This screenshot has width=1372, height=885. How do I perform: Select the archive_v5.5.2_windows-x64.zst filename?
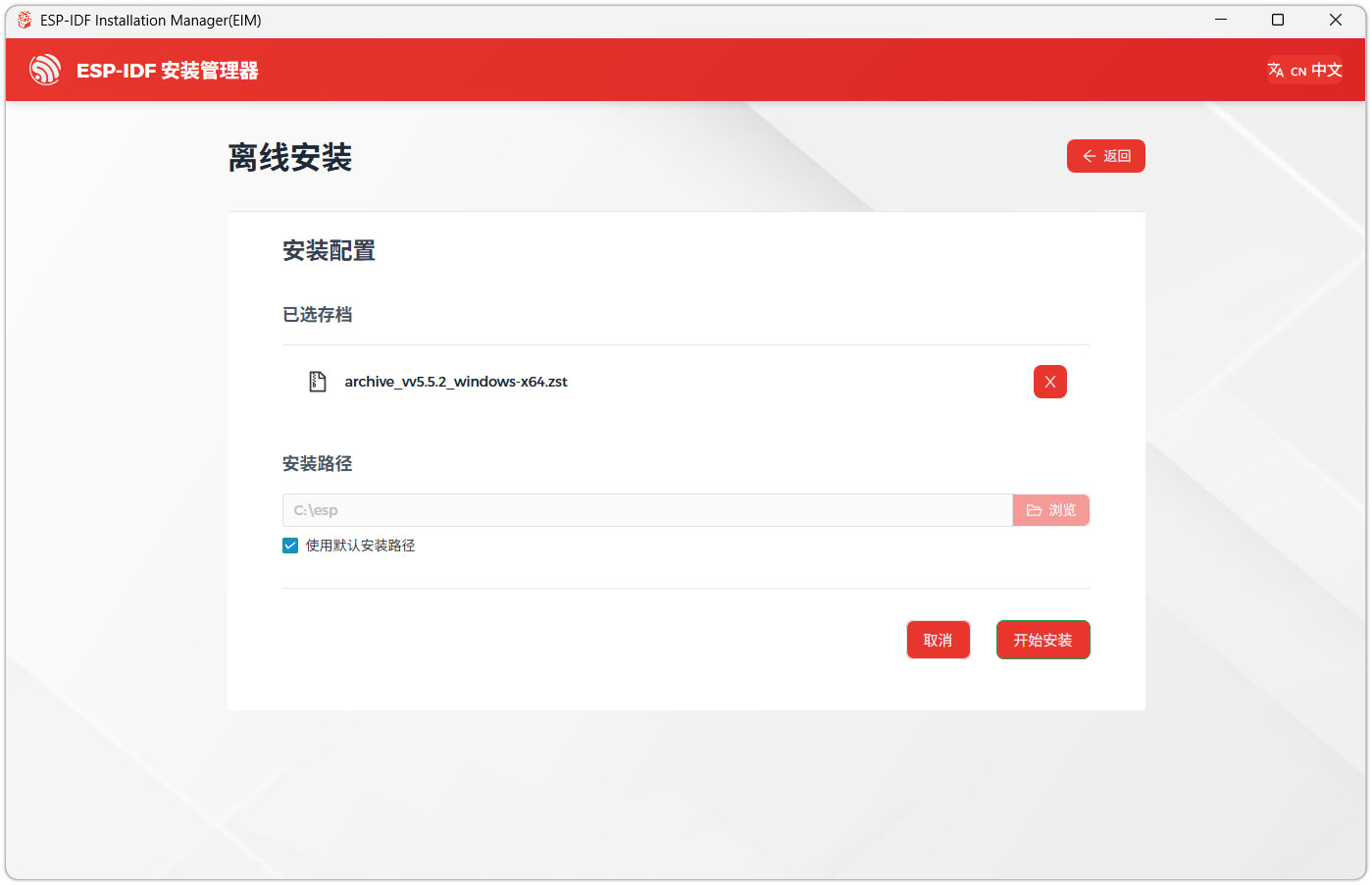pos(456,382)
